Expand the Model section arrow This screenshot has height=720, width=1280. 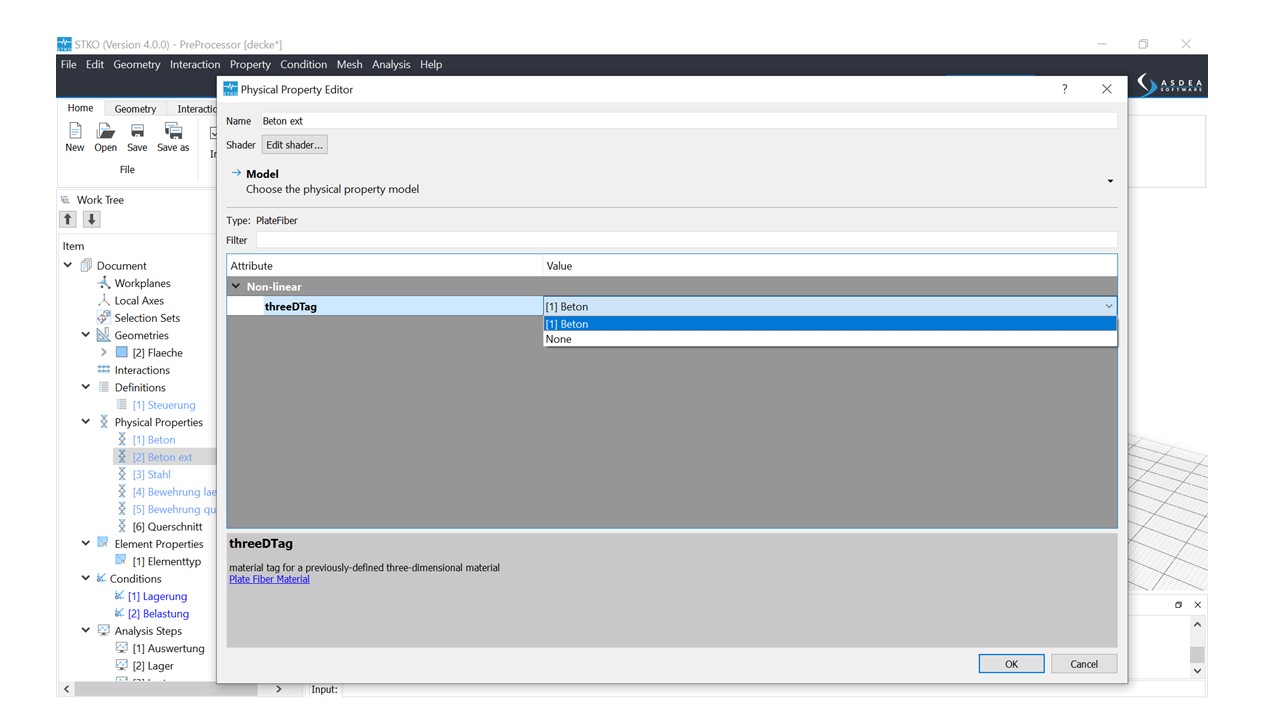[x=1110, y=181]
